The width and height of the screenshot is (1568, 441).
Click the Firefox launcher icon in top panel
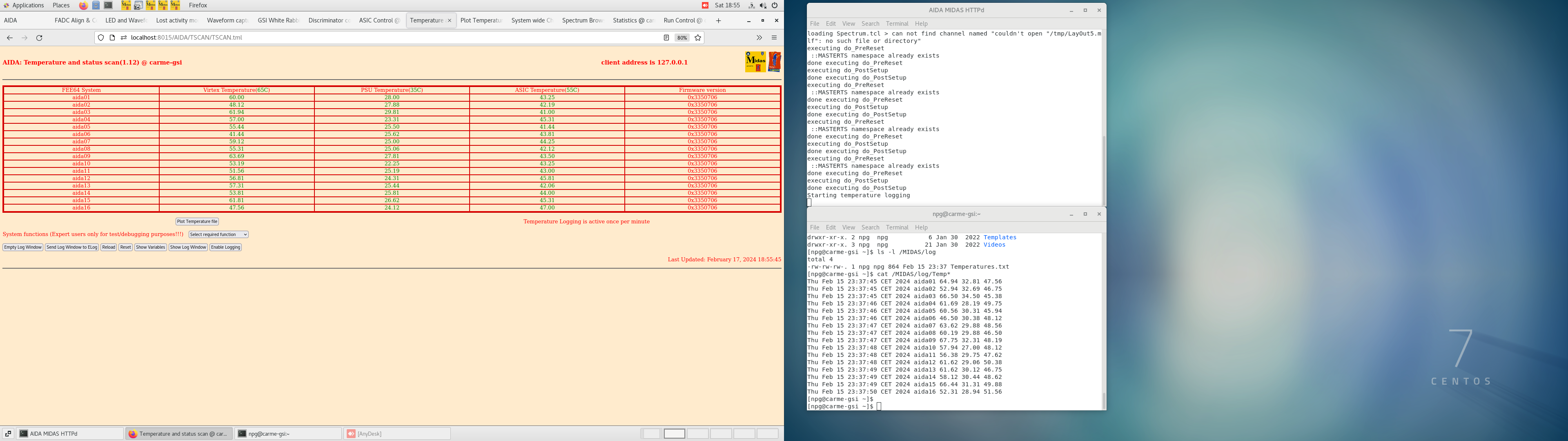click(83, 5)
